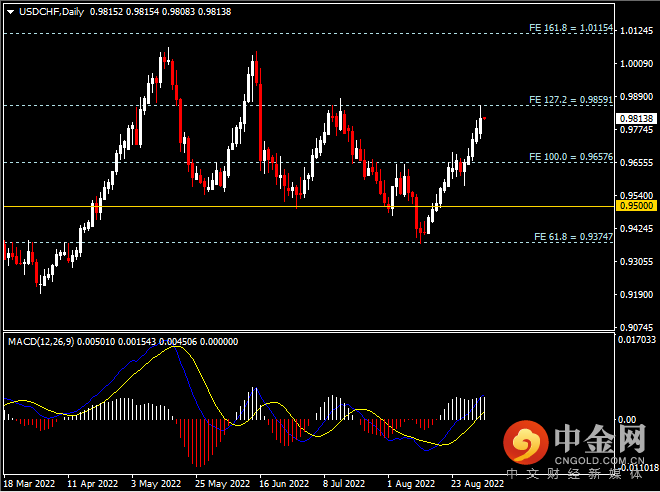The width and height of the screenshot is (660, 492).
Task: Click the MACD scale value 0.017033
Action: (x=637, y=339)
